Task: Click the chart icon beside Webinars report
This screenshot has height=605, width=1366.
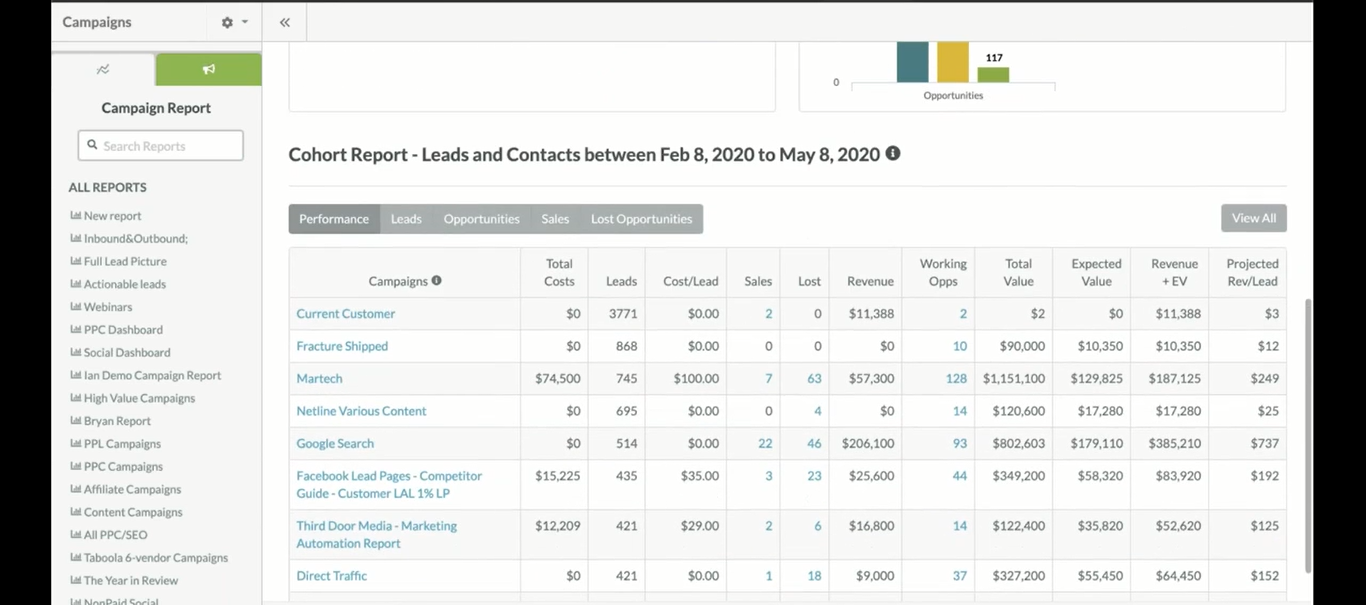Action: [75, 307]
